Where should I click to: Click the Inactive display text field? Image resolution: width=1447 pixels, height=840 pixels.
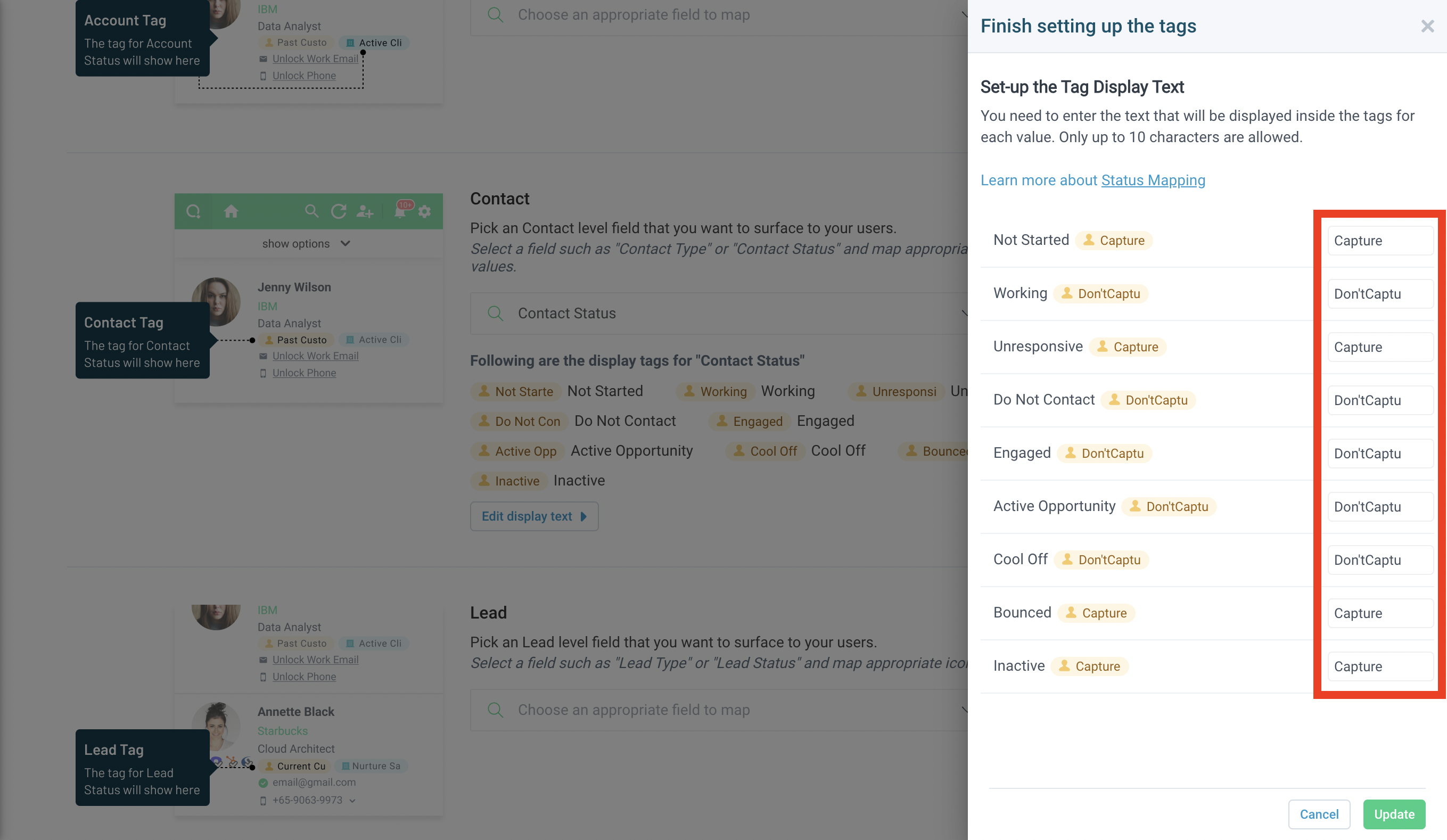(1380, 666)
